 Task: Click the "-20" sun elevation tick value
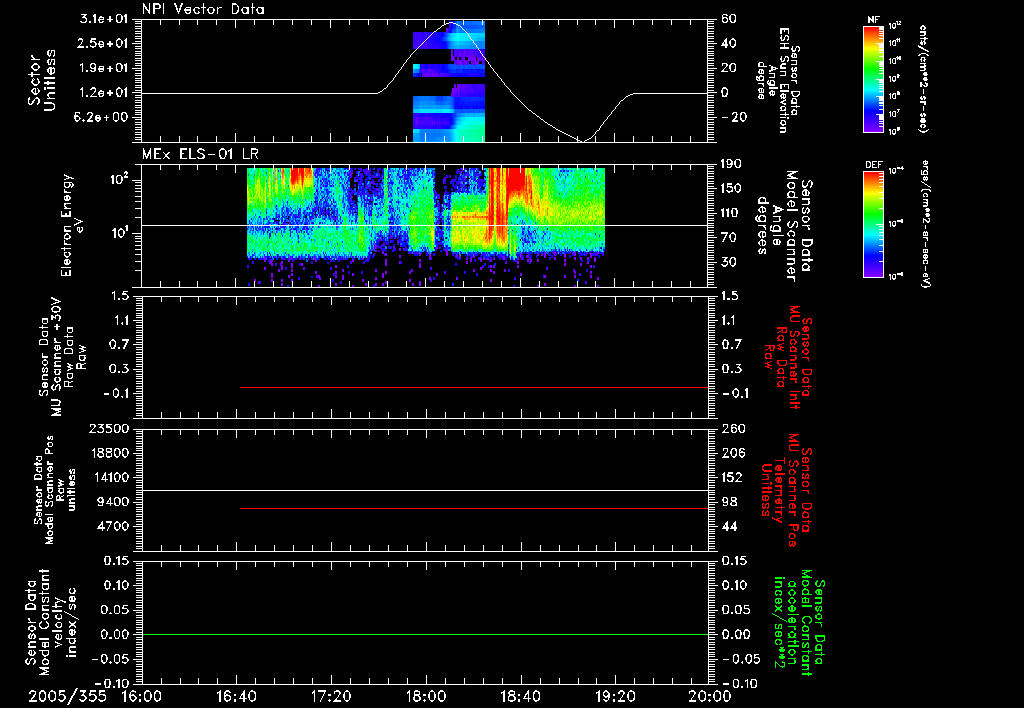point(733,118)
